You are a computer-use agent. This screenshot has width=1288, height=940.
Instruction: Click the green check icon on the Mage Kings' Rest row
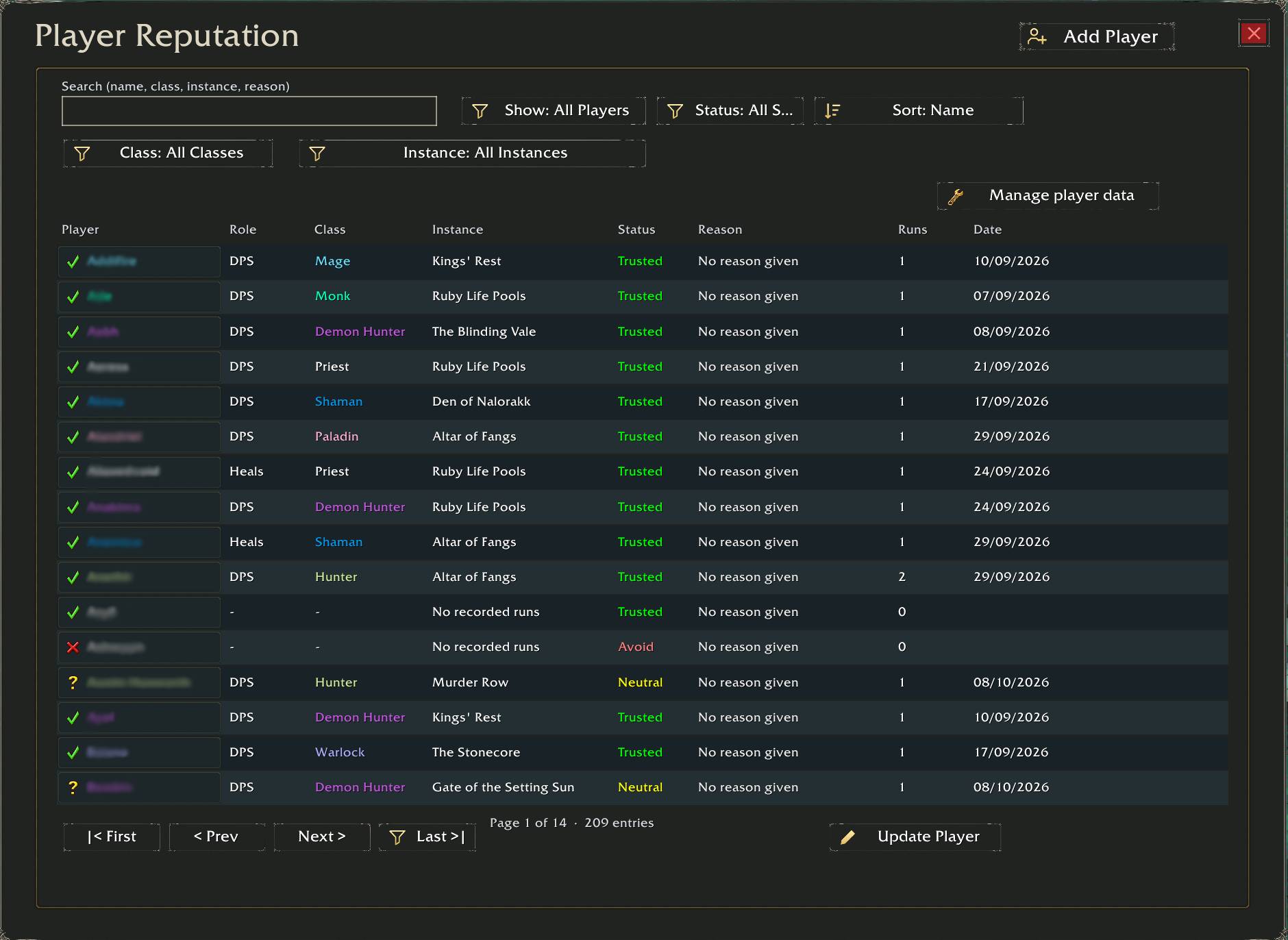coord(73,262)
